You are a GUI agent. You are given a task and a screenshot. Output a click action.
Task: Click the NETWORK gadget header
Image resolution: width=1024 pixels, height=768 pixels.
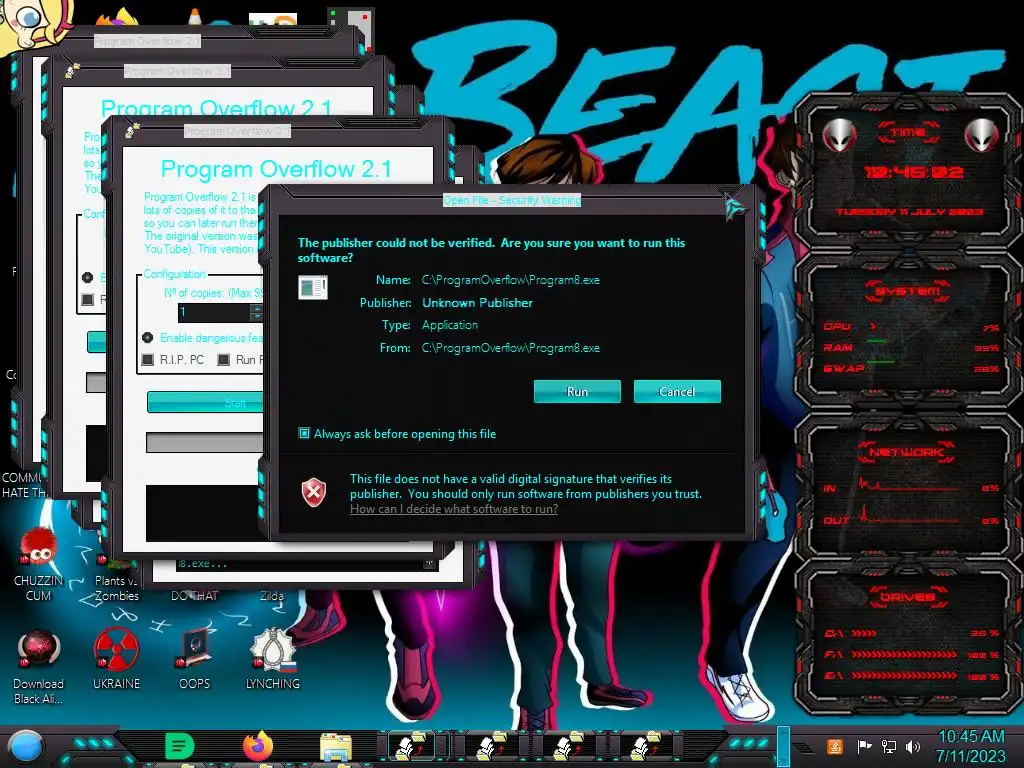[x=907, y=452]
